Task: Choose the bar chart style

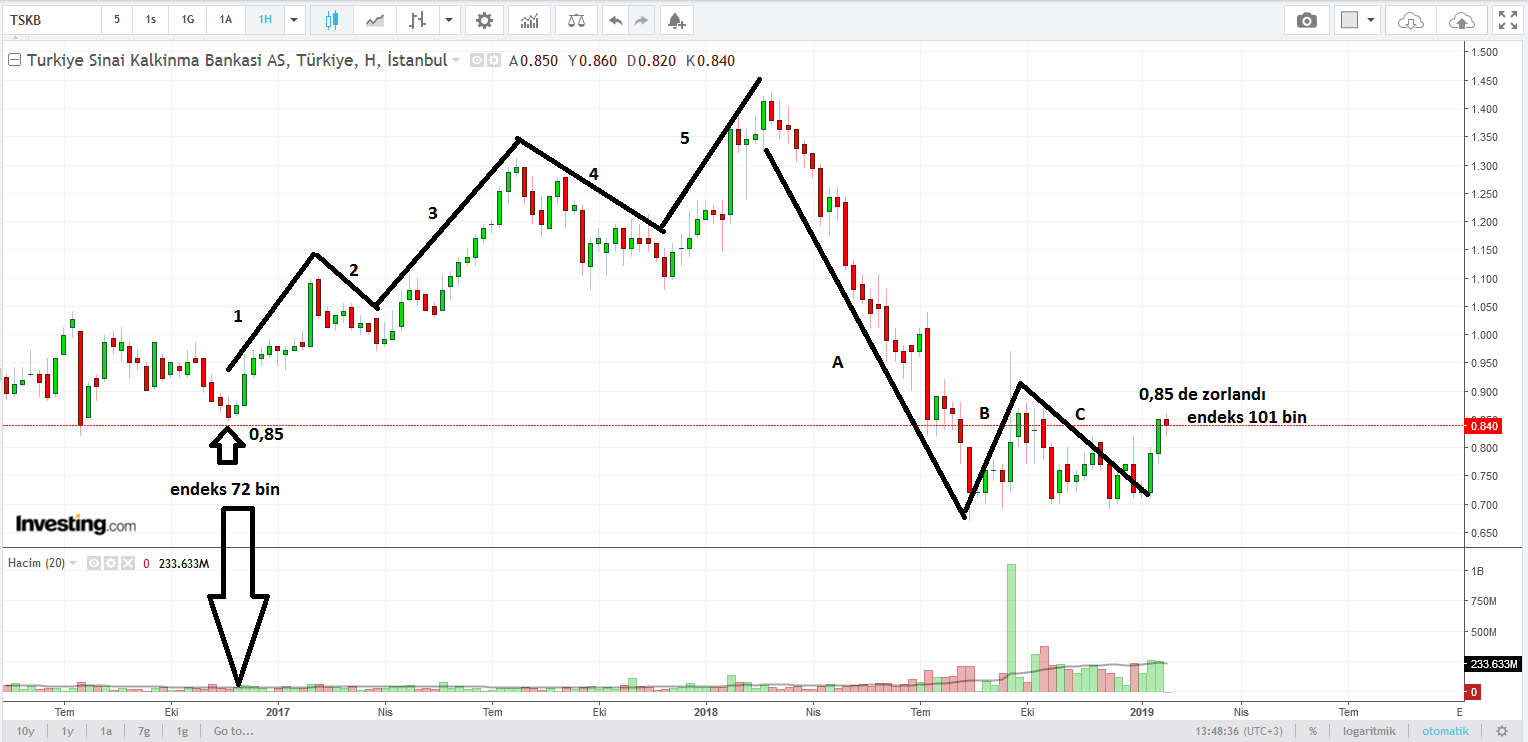Action: tap(418, 20)
